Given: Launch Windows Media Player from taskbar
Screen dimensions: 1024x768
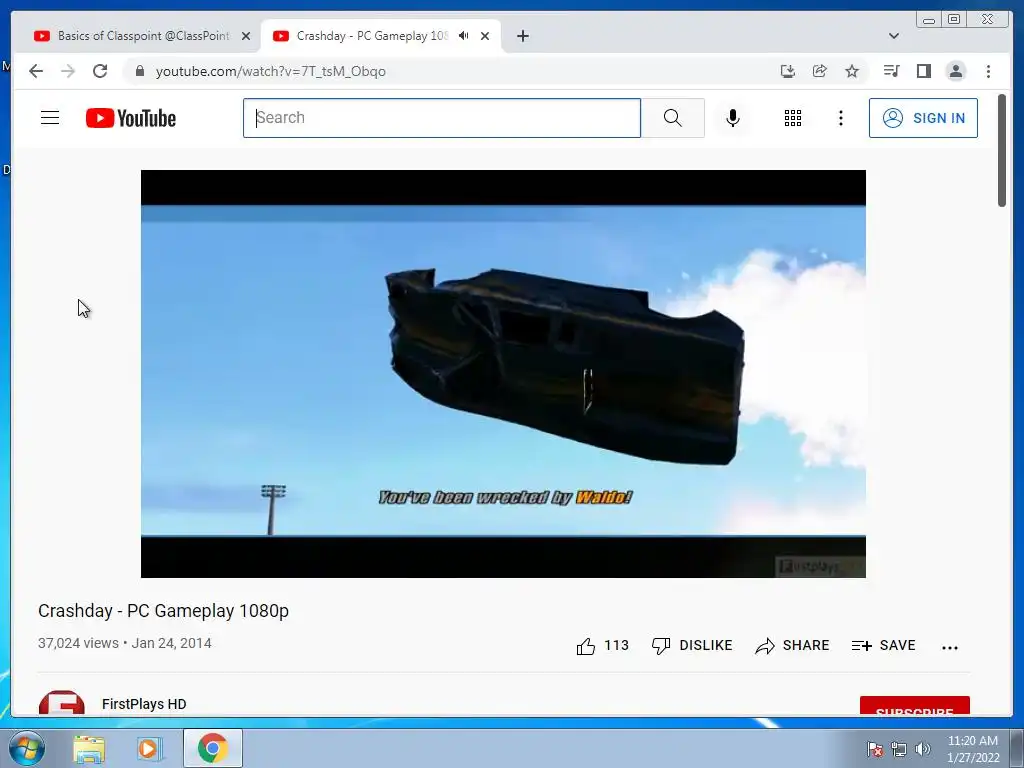Looking at the screenshot, I should coord(149,748).
